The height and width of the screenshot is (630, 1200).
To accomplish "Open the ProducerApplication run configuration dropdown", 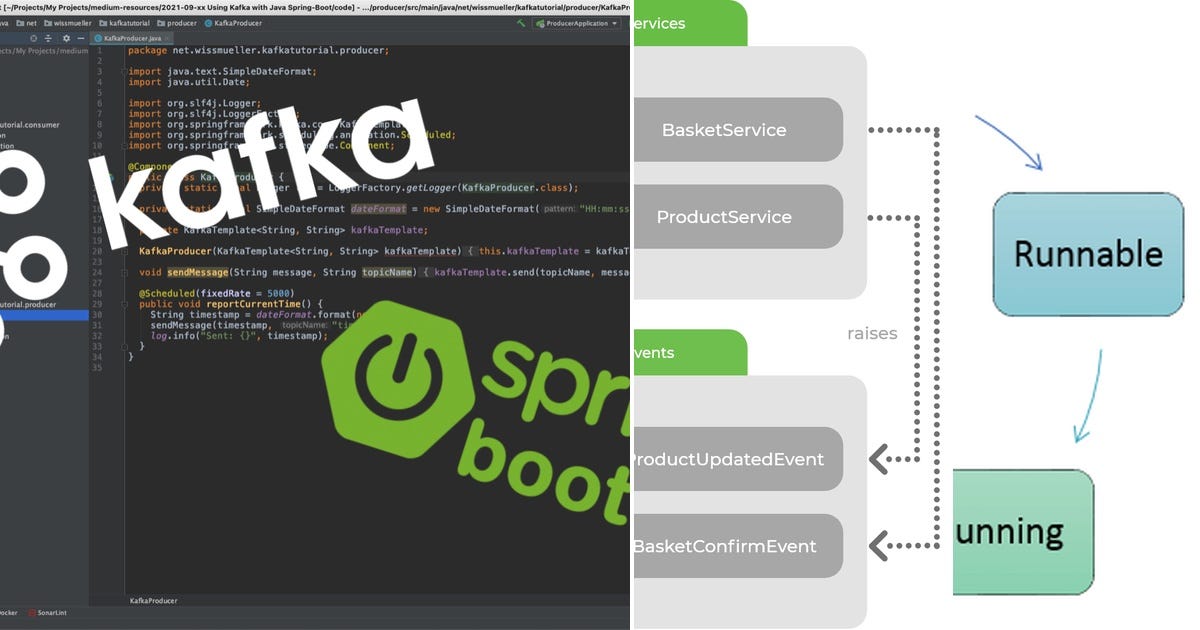I will point(614,23).
